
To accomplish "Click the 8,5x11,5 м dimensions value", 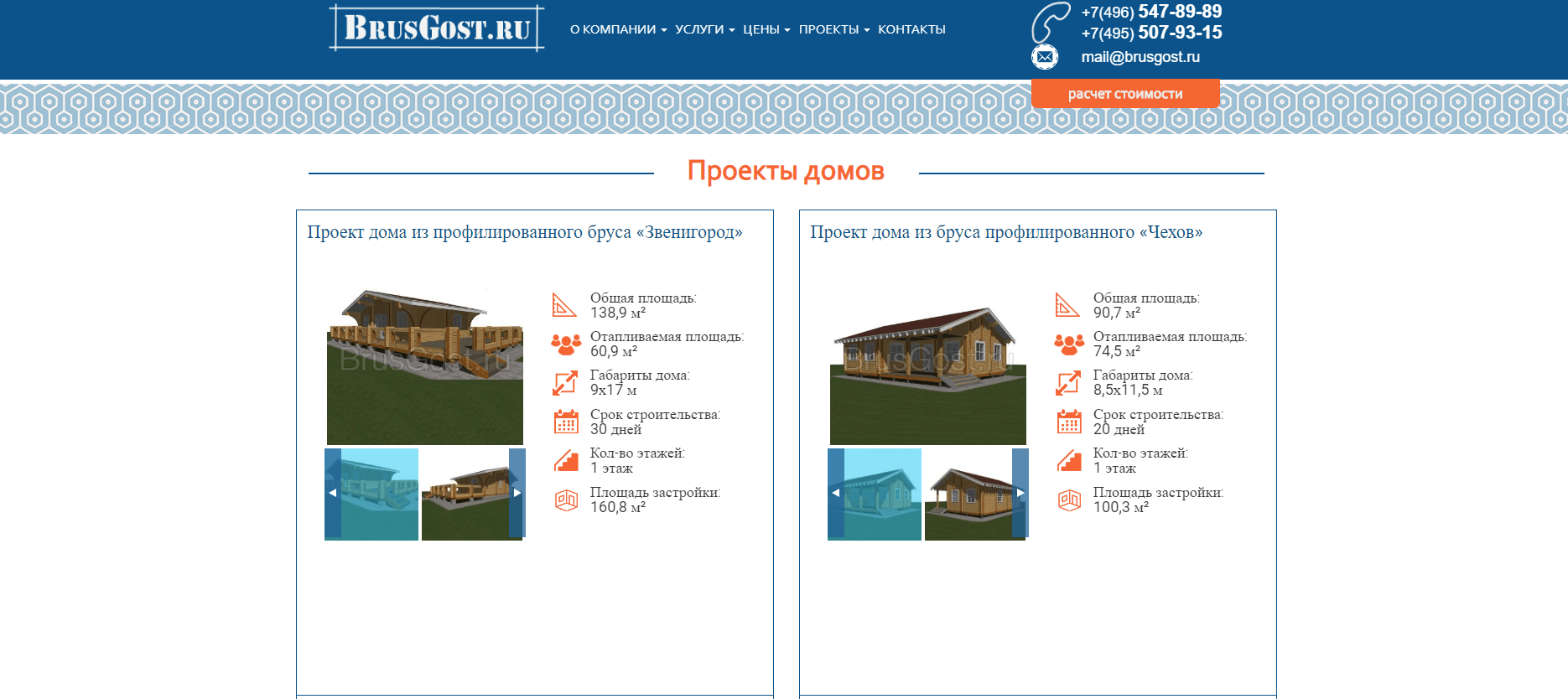I will (x=1128, y=391).
